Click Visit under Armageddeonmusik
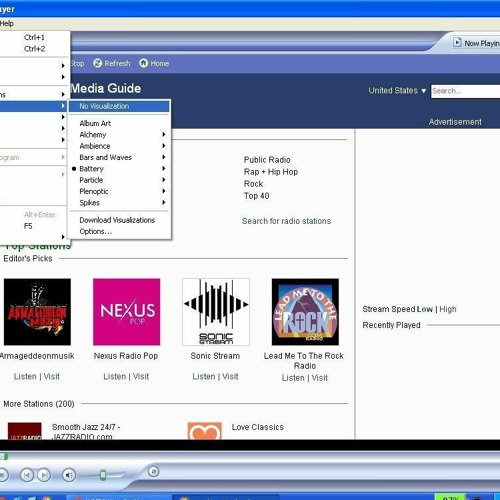Viewport: 500px width, 500px height. 52,376
